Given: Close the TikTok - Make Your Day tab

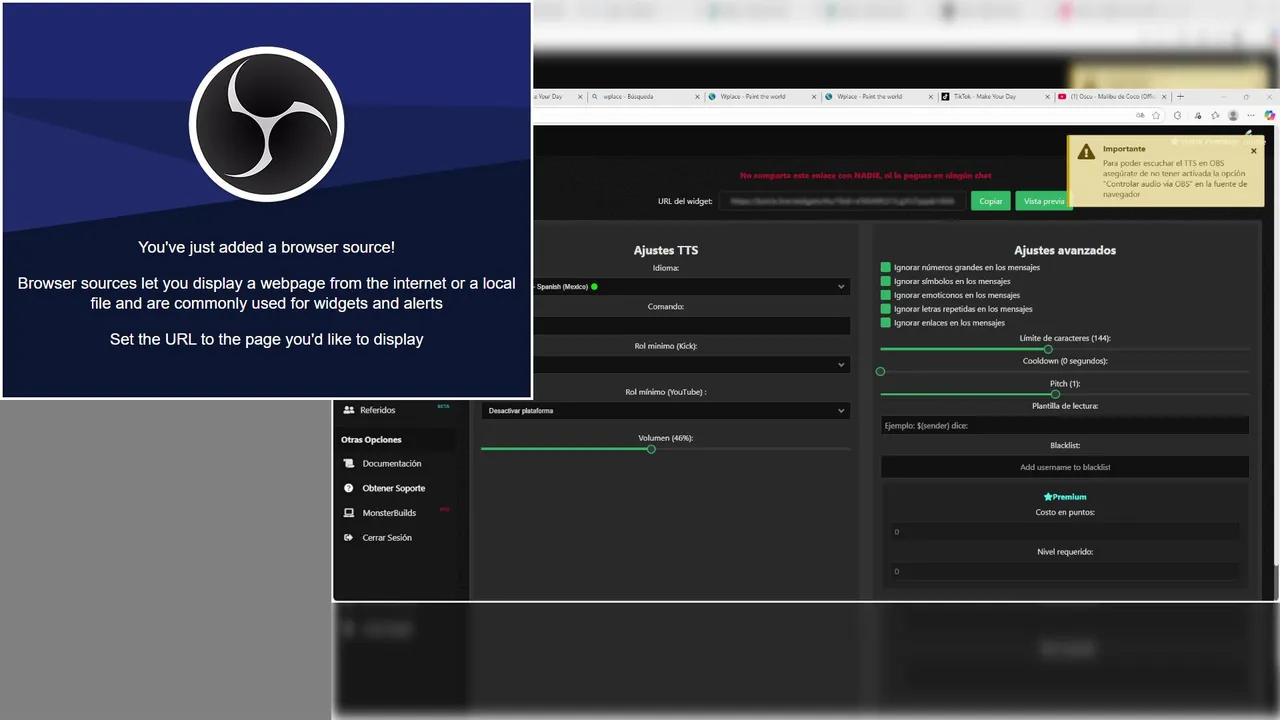Looking at the screenshot, I should [x=1046, y=97].
